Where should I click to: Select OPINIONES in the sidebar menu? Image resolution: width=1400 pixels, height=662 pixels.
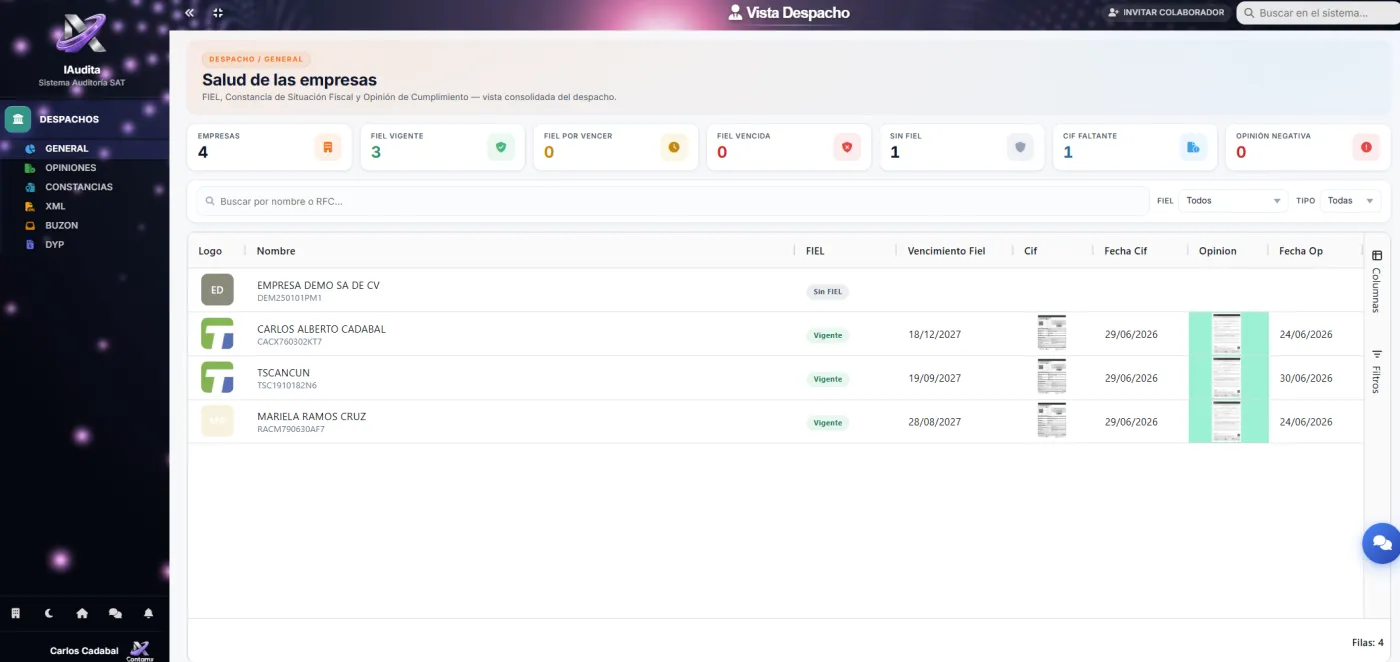pyautogui.click(x=70, y=168)
